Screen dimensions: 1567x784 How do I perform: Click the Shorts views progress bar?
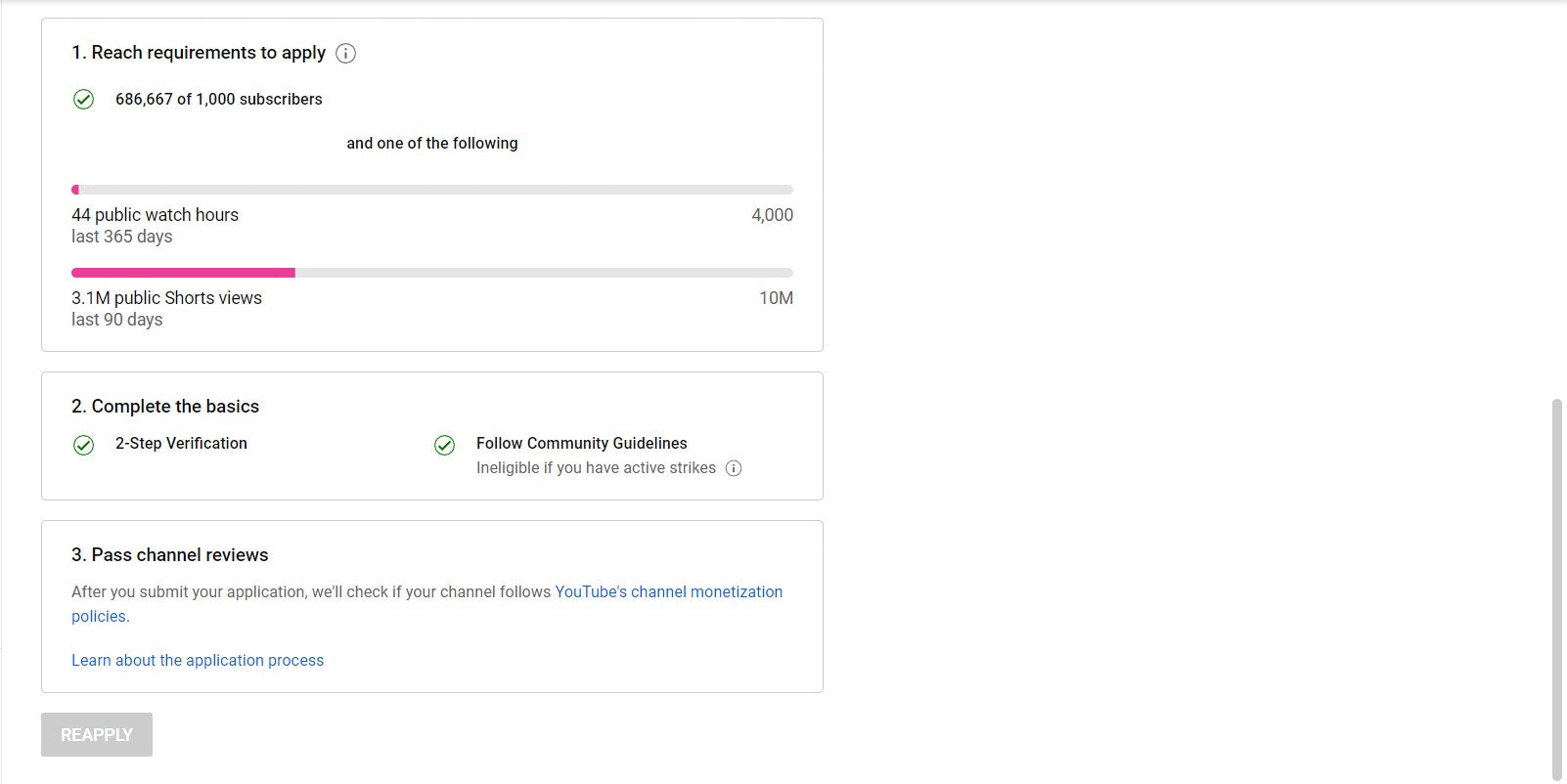[432, 273]
